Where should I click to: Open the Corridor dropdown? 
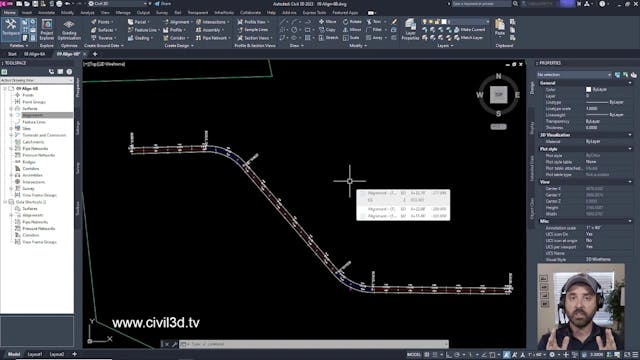pyautogui.click(x=176, y=38)
